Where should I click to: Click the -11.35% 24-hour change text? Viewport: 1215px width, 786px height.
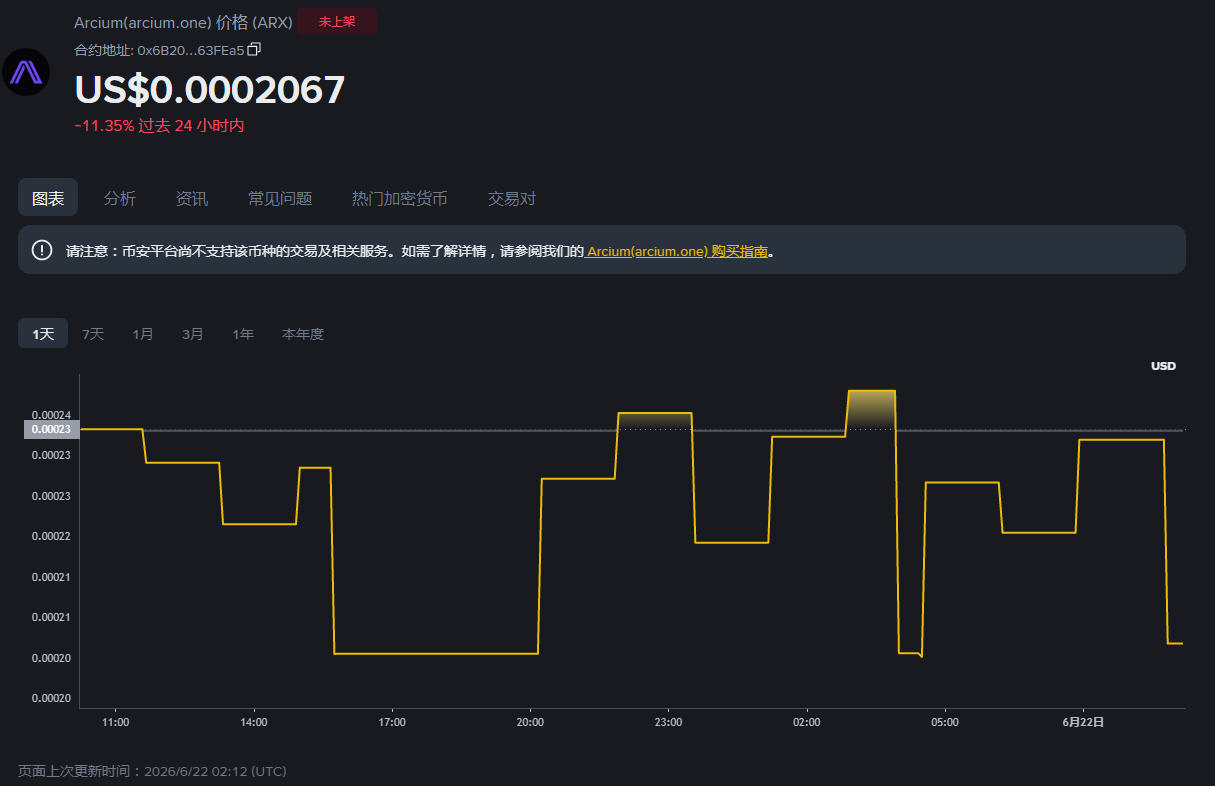pos(159,125)
